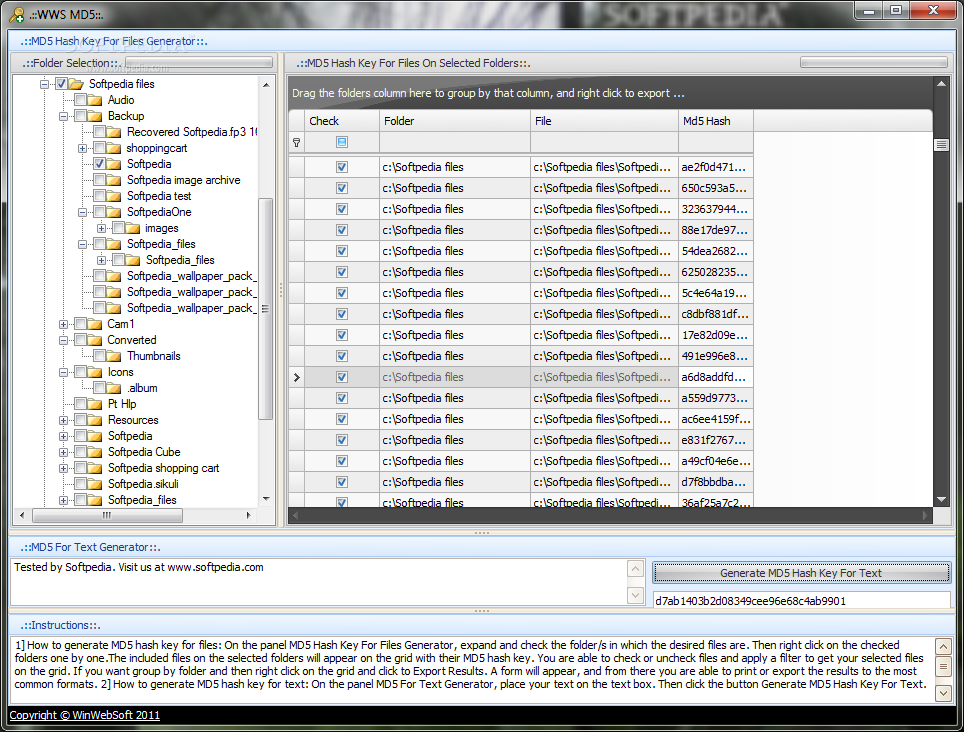Expand the shoppingcart folder node
Viewport: 964px width, 732px height.
82,148
